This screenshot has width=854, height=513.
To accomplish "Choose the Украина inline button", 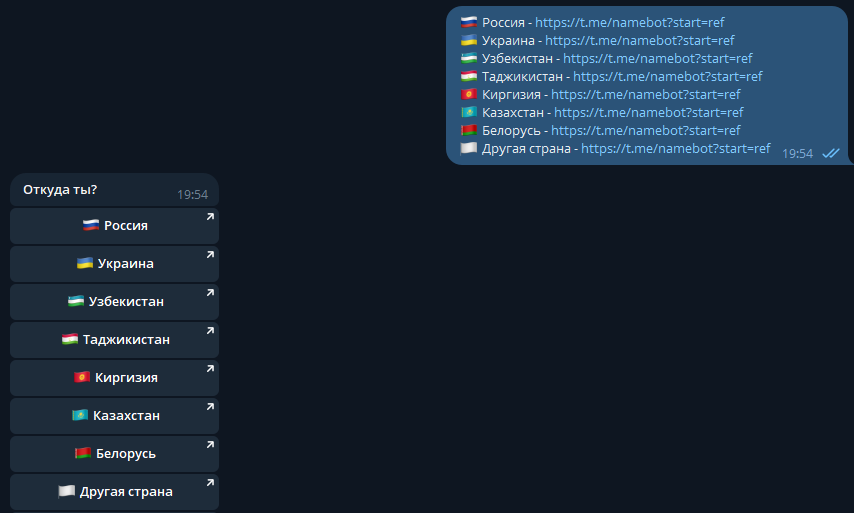I will click(x=114, y=264).
